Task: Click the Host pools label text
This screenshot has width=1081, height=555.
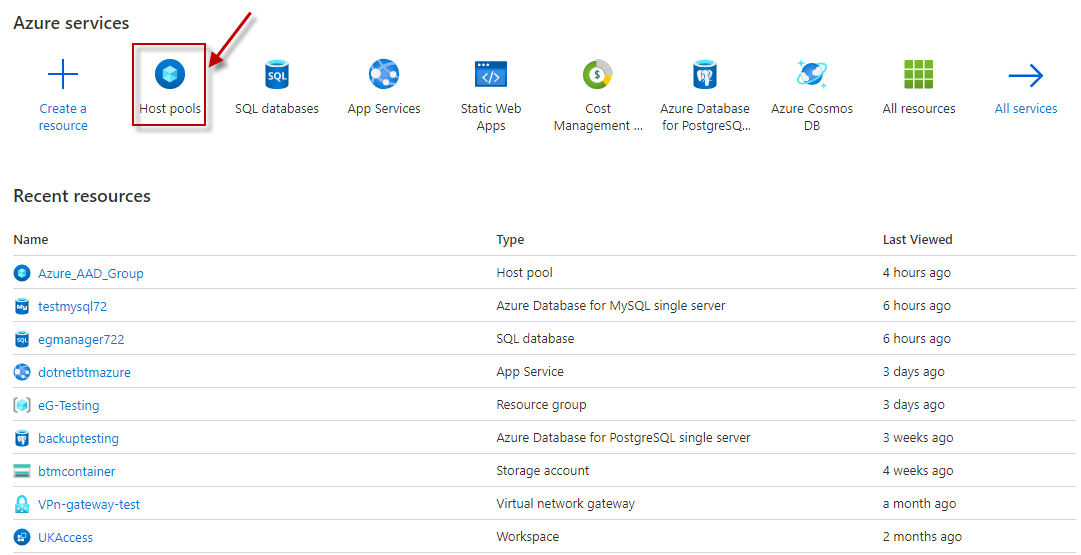Action: pos(170,108)
